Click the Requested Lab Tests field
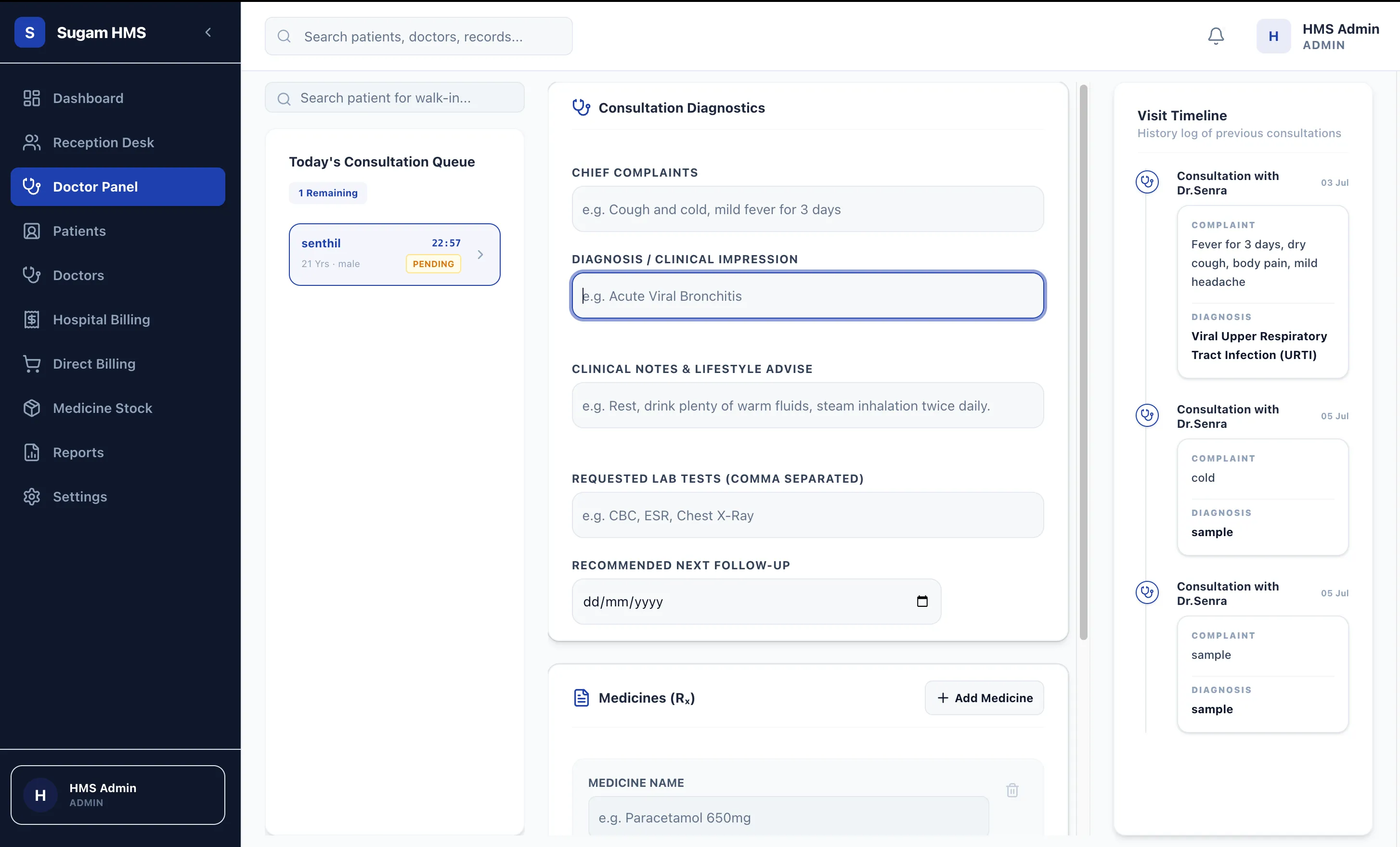 pos(807,515)
